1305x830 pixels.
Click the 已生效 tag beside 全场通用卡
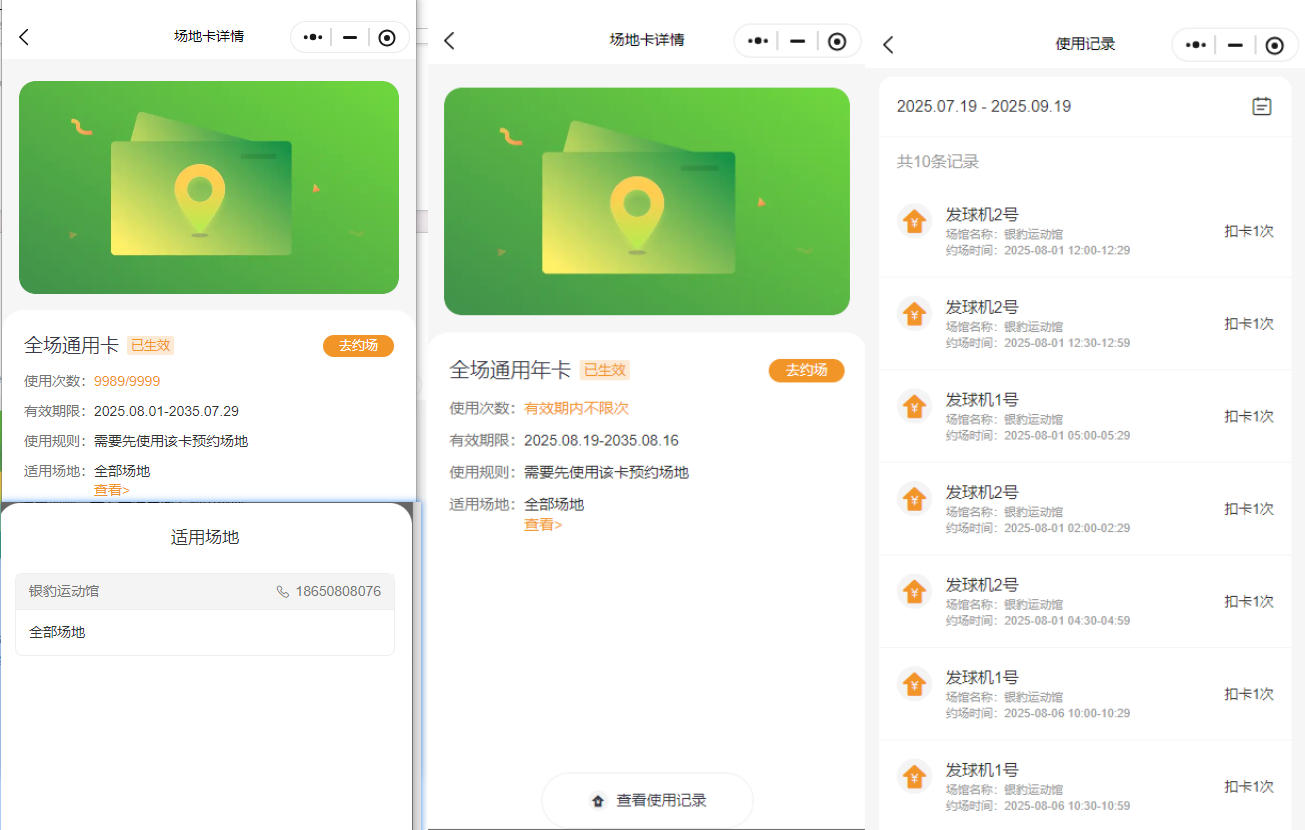[x=151, y=345]
